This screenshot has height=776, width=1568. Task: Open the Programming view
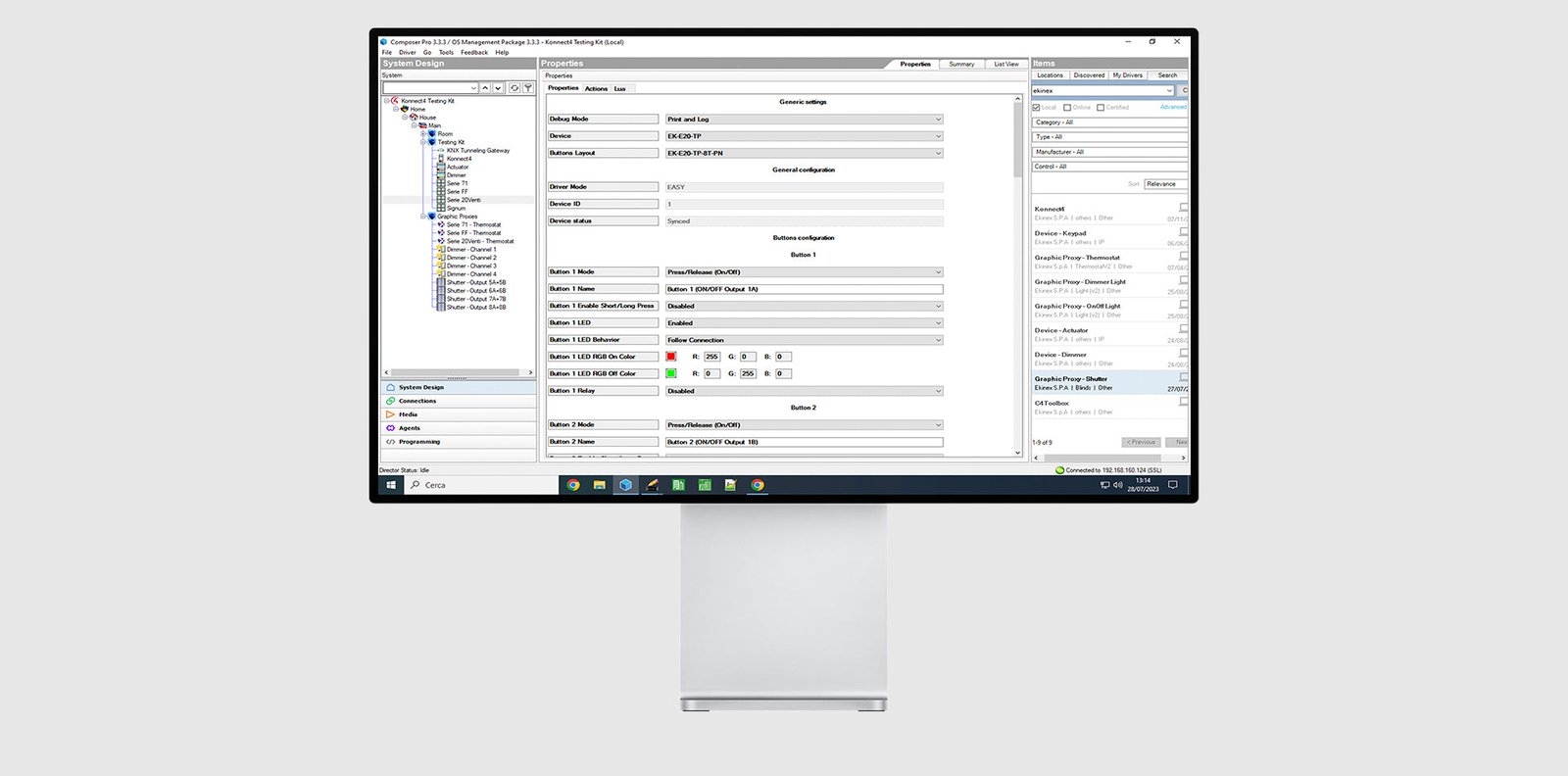(x=459, y=442)
